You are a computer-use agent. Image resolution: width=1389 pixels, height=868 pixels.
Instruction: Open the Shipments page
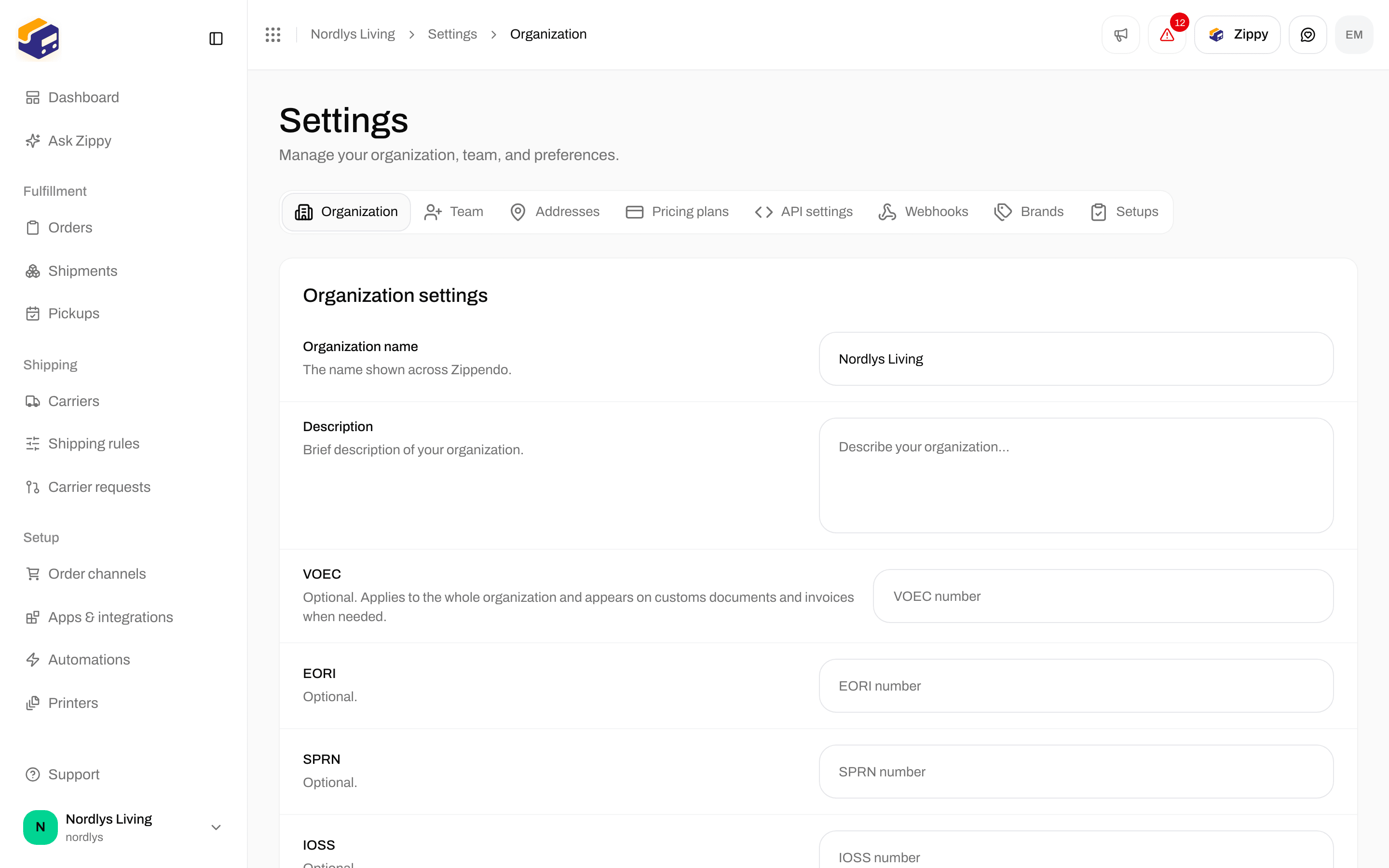(x=123, y=271)
